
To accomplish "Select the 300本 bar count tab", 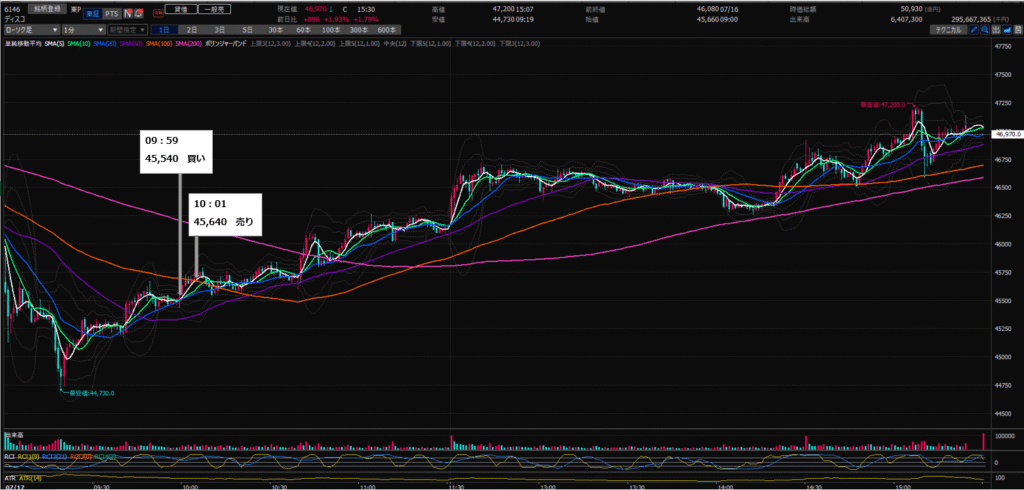I will click(359, 30).
